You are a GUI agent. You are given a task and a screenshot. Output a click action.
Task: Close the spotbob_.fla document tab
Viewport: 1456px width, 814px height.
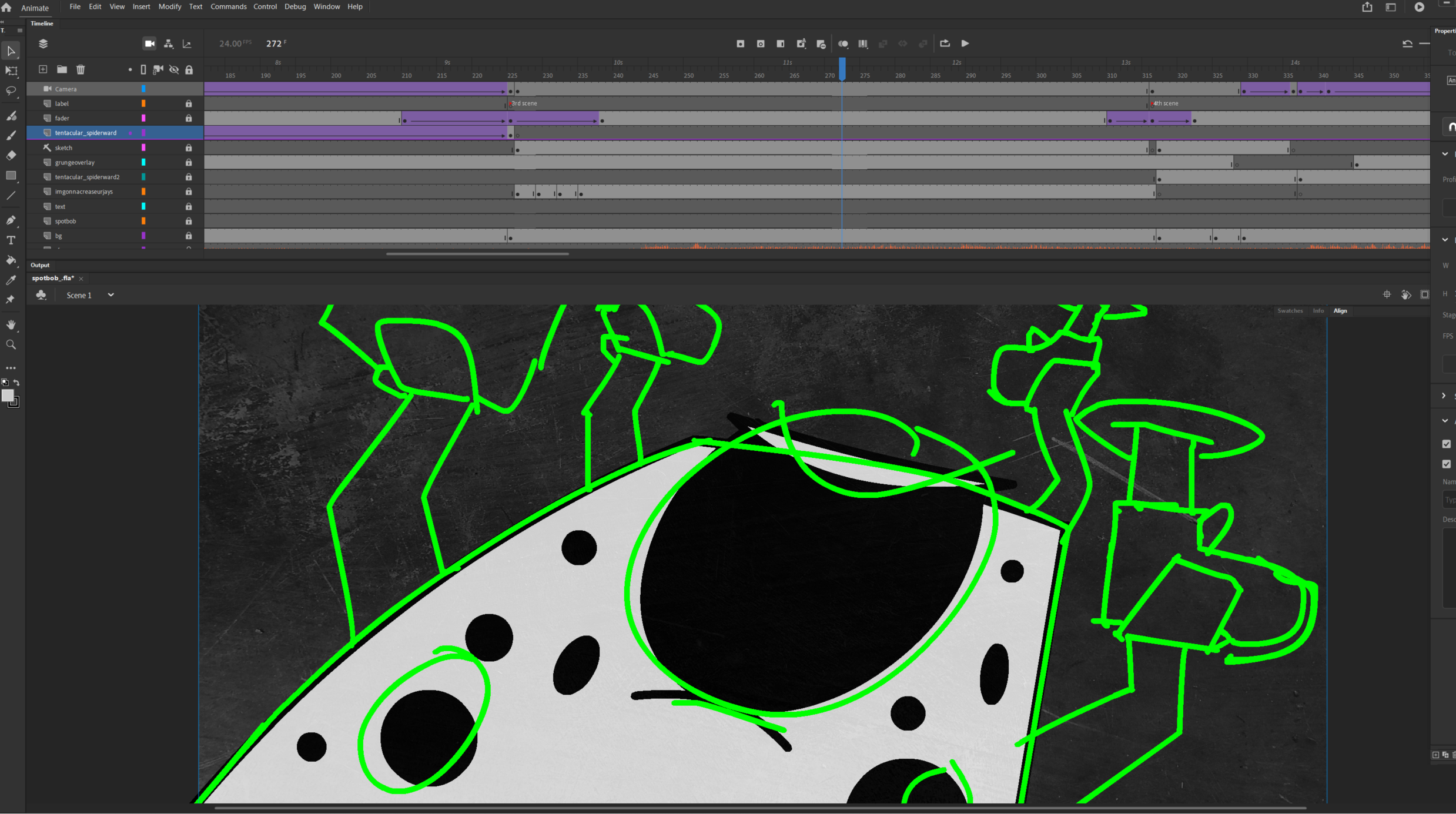point(81,279)
